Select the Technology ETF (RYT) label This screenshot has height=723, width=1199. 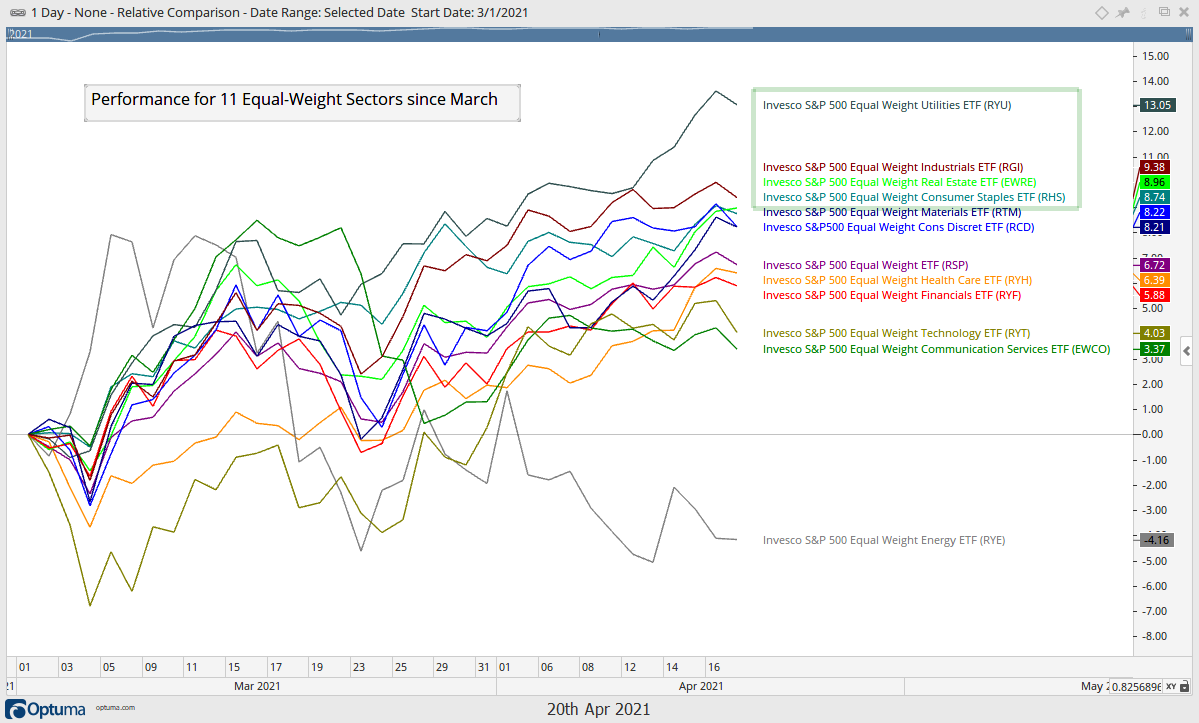click(x=896, y=333)
